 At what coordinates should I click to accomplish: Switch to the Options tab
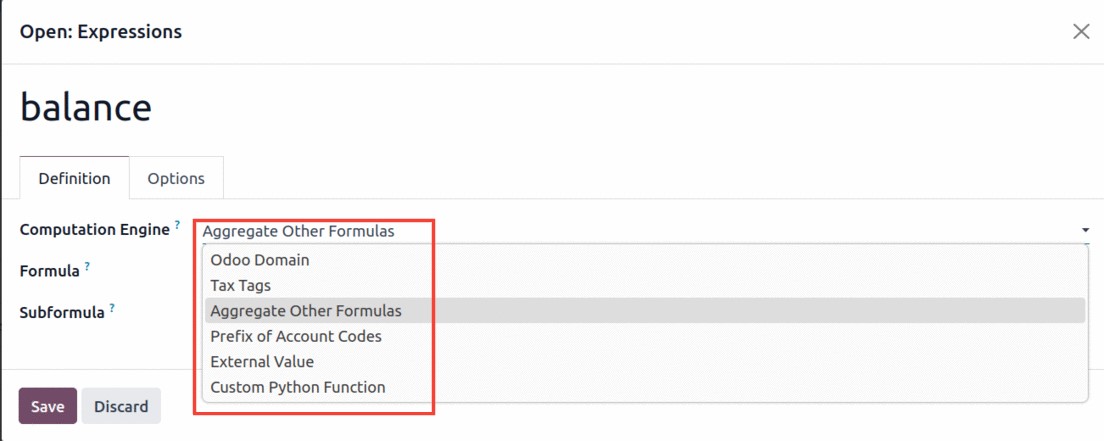[176, 178]
